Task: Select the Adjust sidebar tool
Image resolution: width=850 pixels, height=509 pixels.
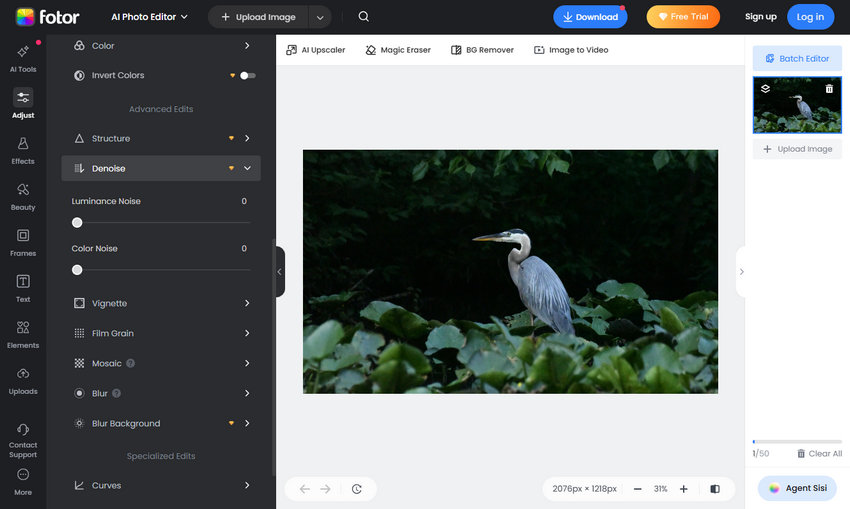Action: (x=23, y=104)
